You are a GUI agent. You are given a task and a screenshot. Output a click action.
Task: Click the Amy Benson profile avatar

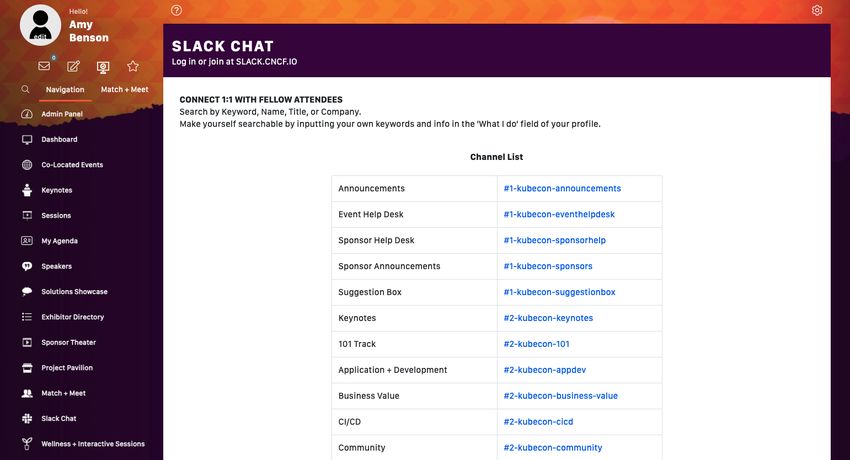pyautogui.click(x=40, y=25)
